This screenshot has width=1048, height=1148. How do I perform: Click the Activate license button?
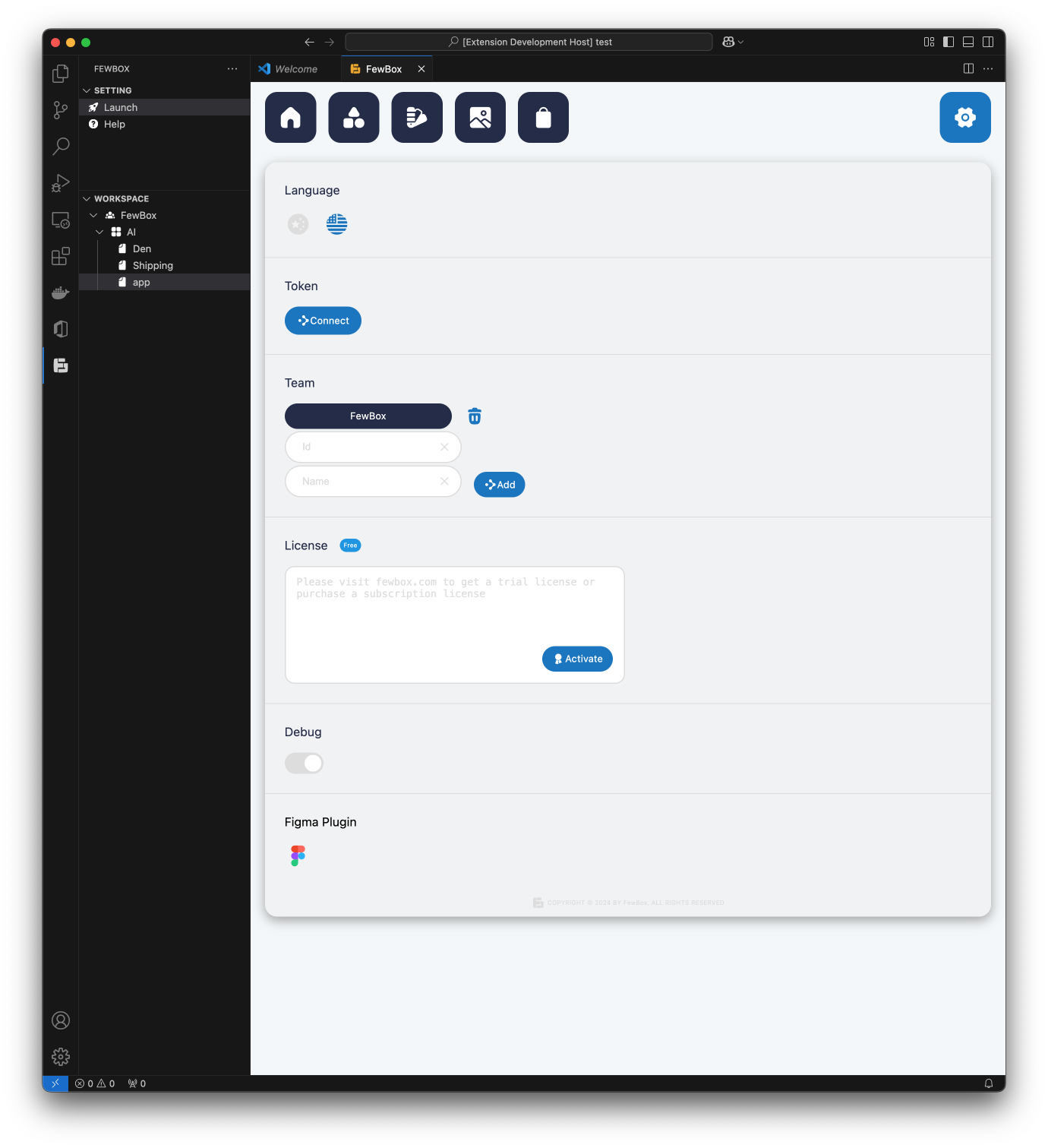[x=577, y=659]
